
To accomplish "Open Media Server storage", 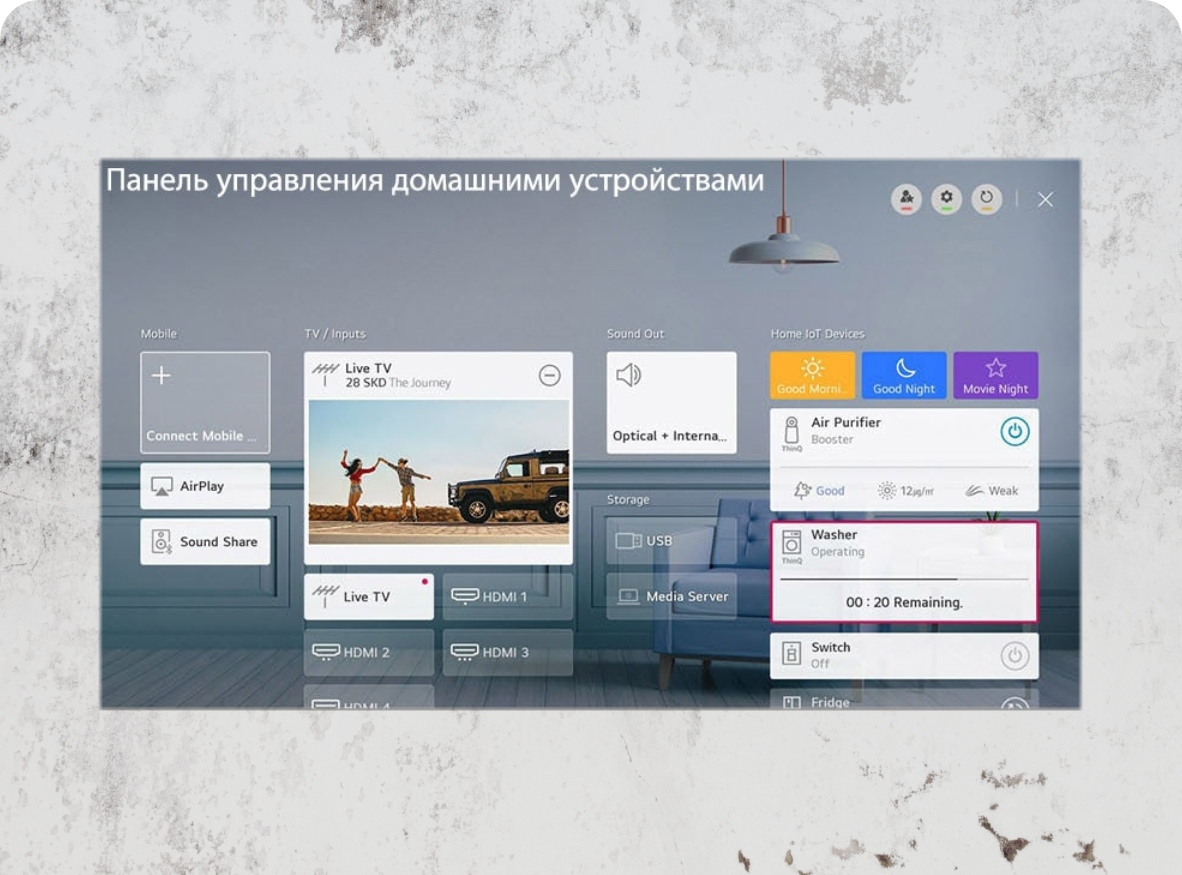I will (x=672, y=597).
